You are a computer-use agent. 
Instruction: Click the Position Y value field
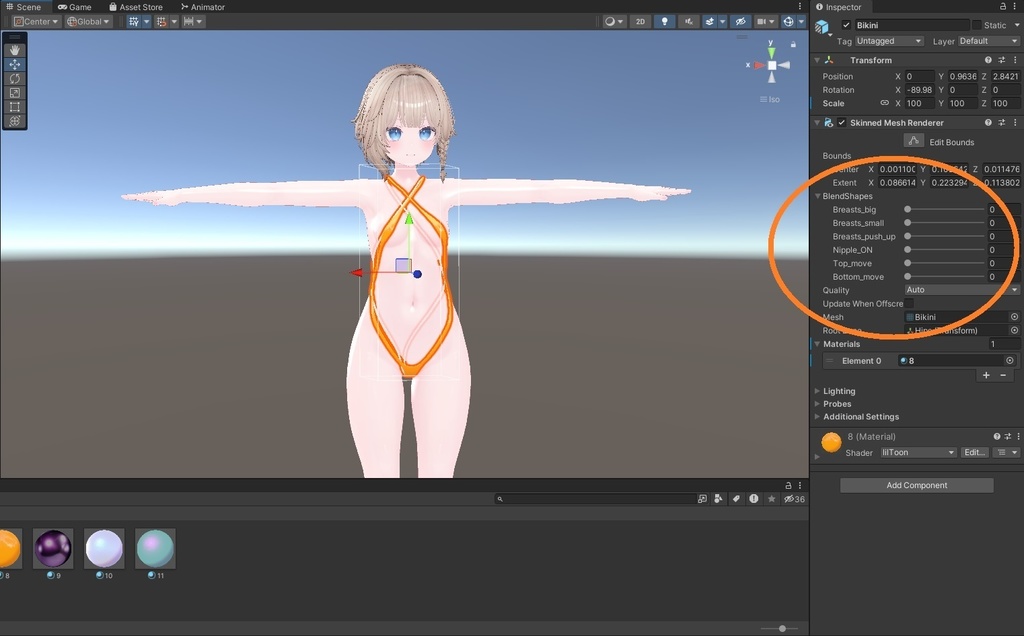pyautogui.click(x=963, y=76)
